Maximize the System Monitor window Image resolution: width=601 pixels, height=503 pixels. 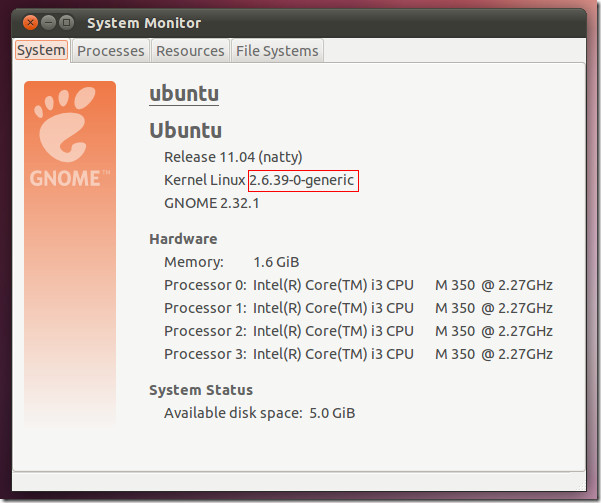[x=67, y=23]
